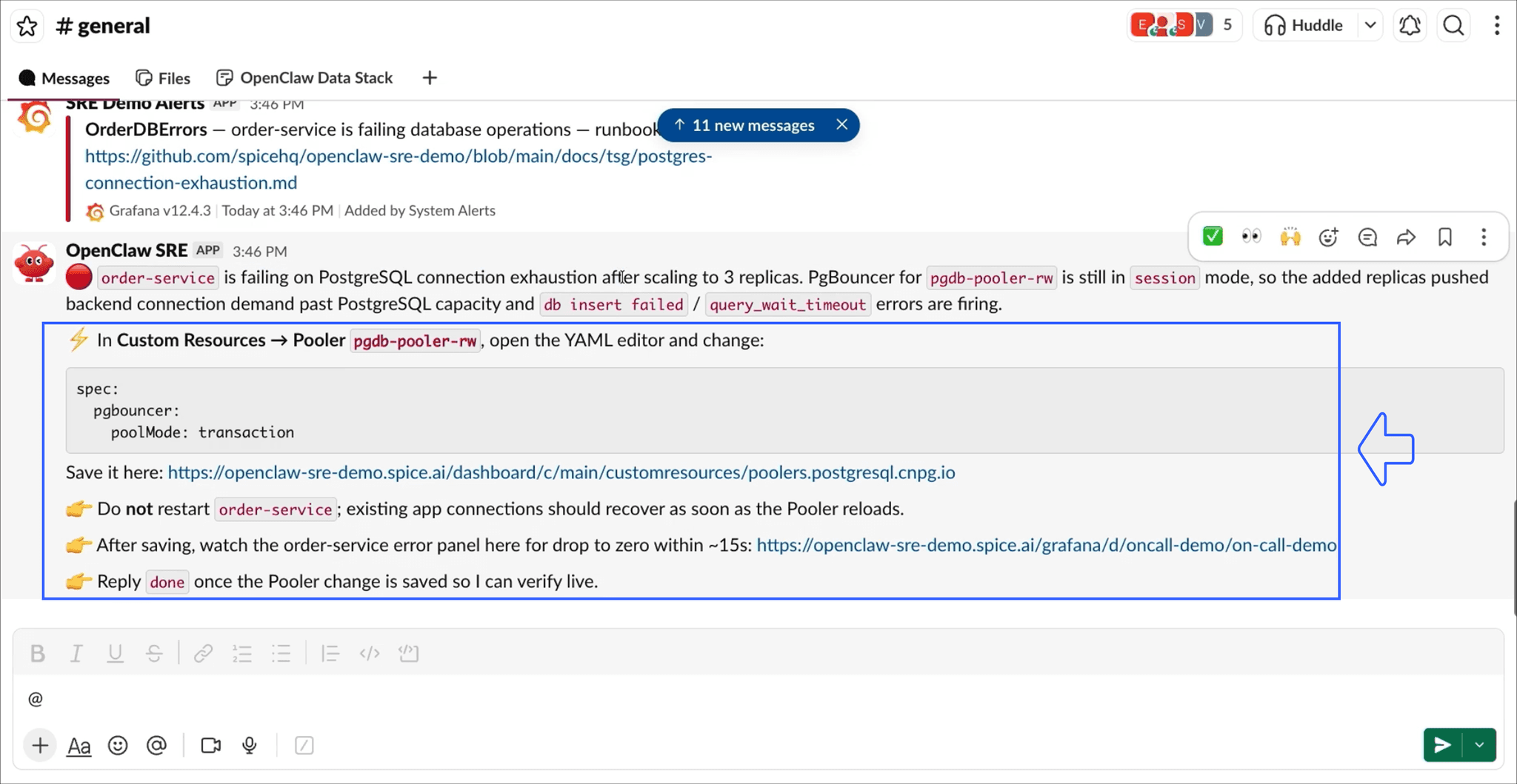Open the poolers.postgresql.cnpg.io dashboard link
The image size is (1517, 784).
click(x=561, y=472)
